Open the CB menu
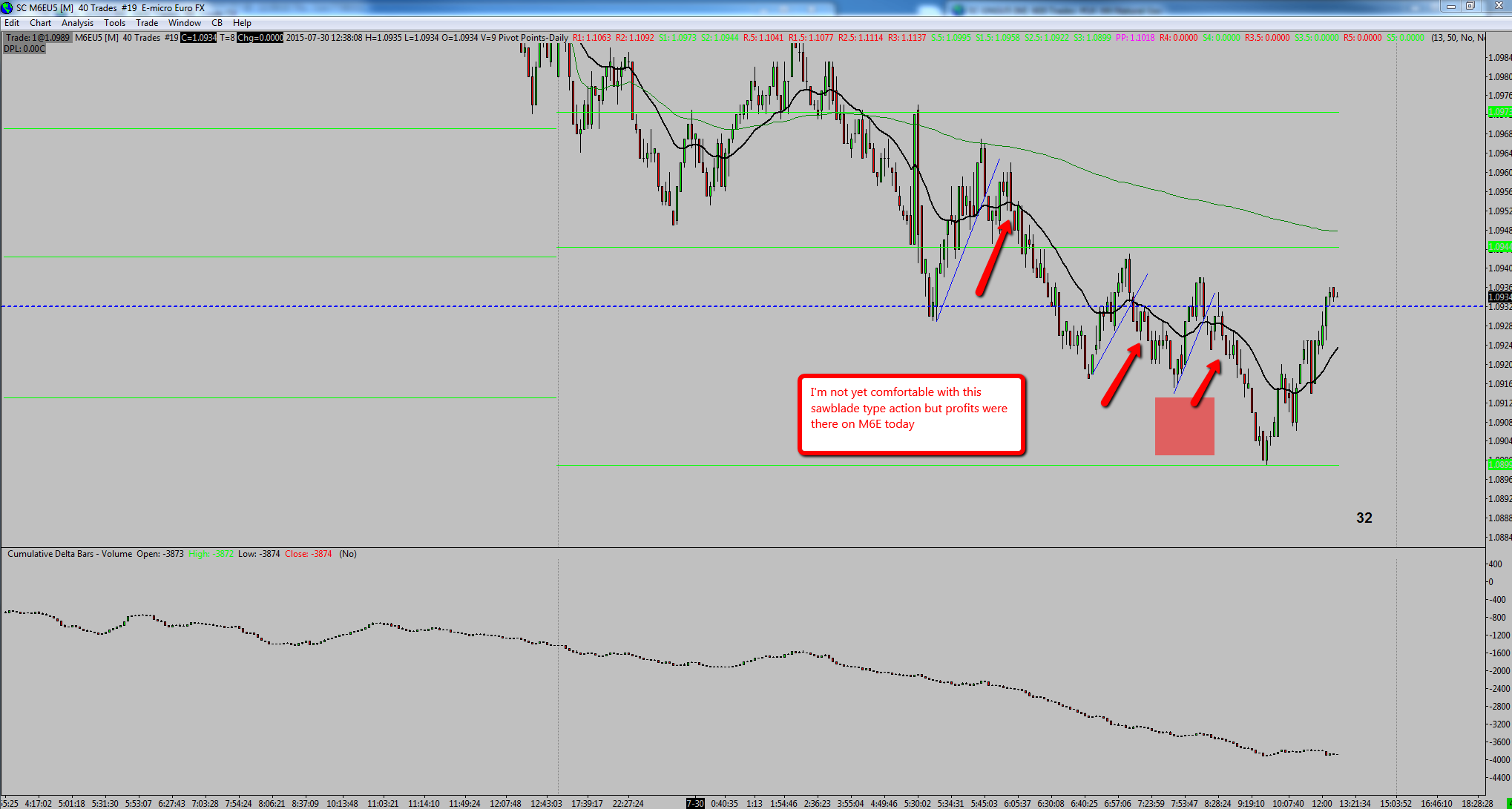 [x=217, y=23]
